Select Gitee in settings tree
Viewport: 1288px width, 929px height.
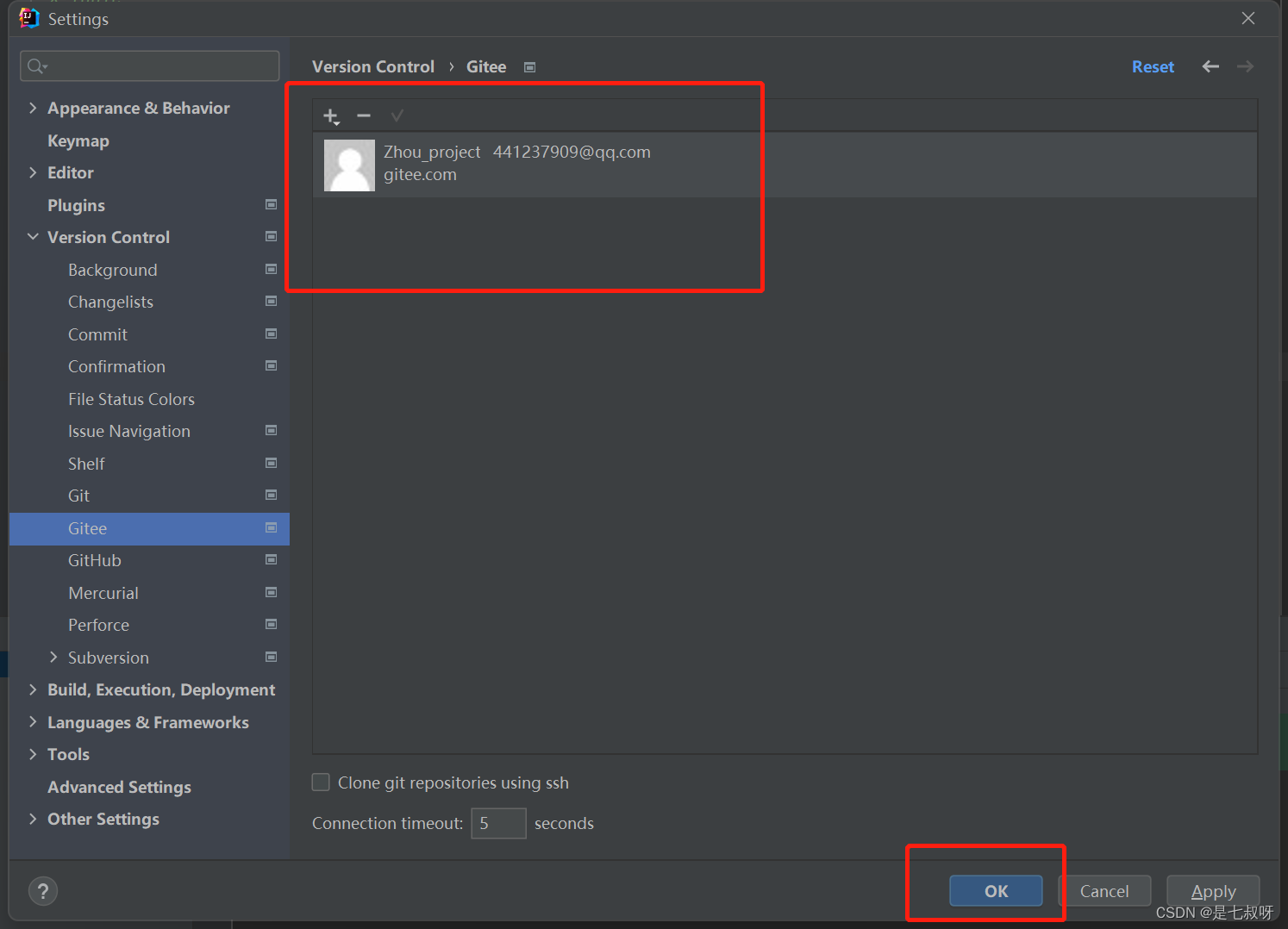[149, 528]
